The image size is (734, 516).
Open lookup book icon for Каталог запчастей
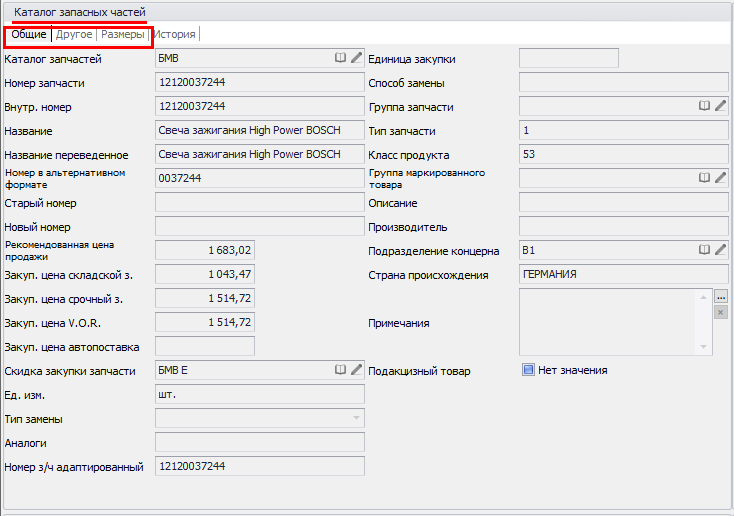coord(341,59)
